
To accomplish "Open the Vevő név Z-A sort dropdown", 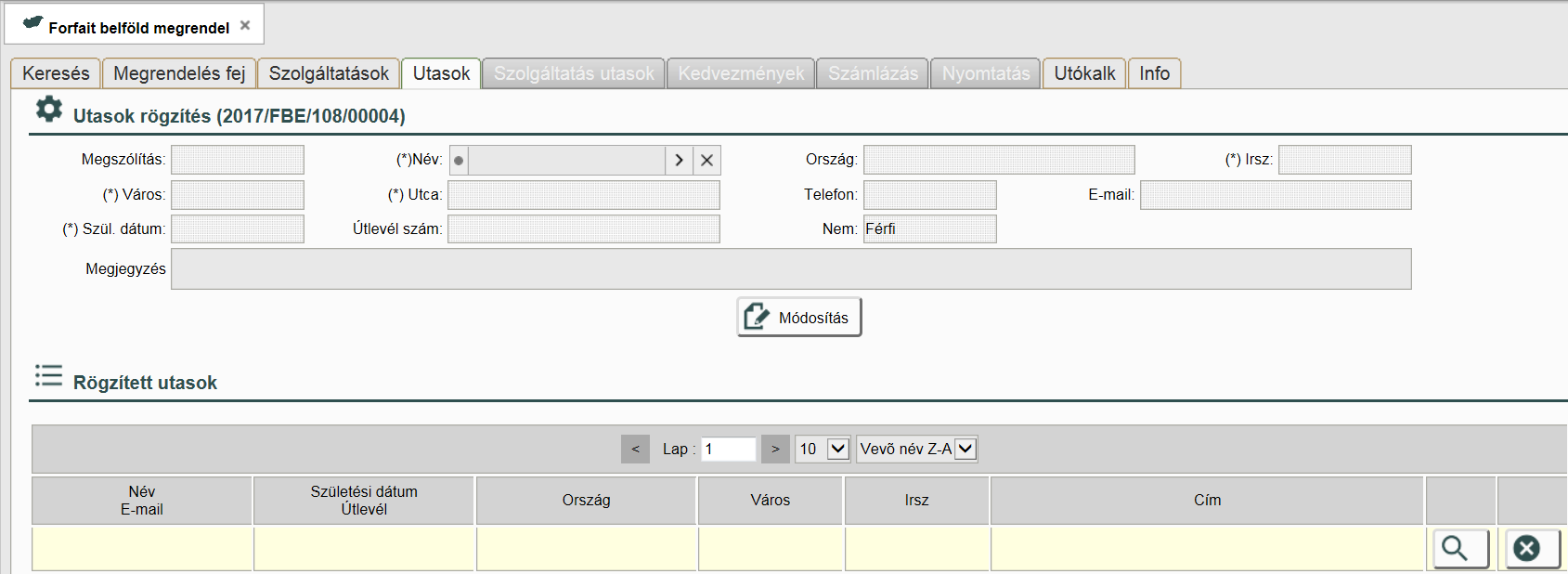I will pyautogui.click(x=916, y=450).
